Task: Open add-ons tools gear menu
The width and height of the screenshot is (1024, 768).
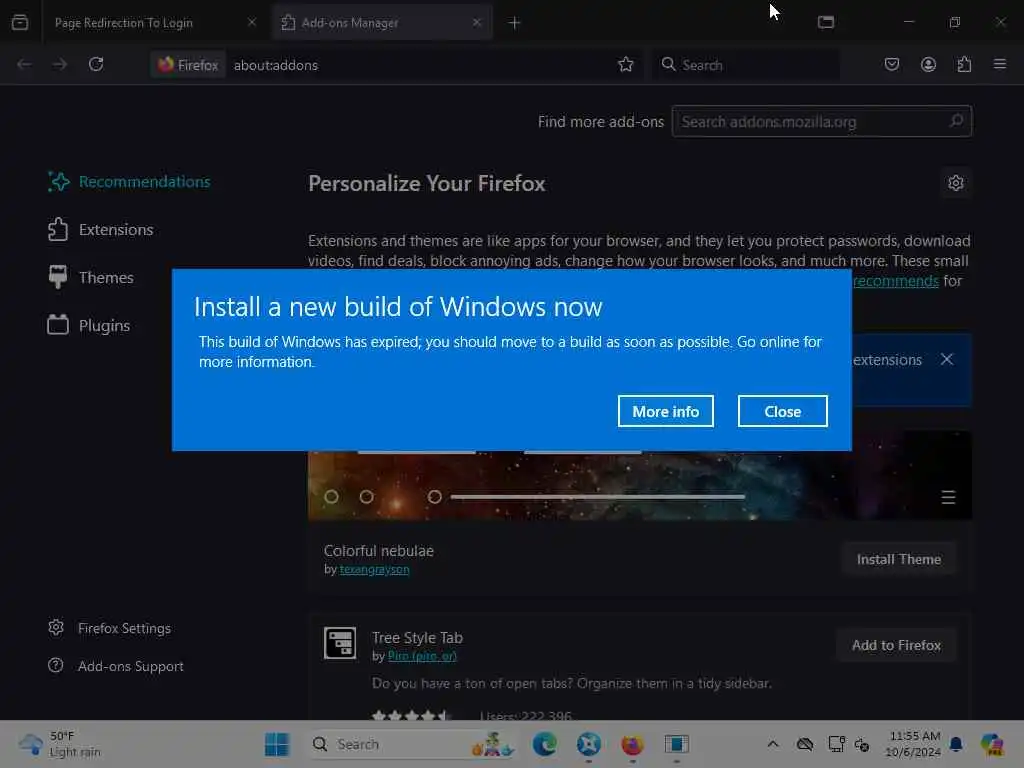Action: (955, 183)
